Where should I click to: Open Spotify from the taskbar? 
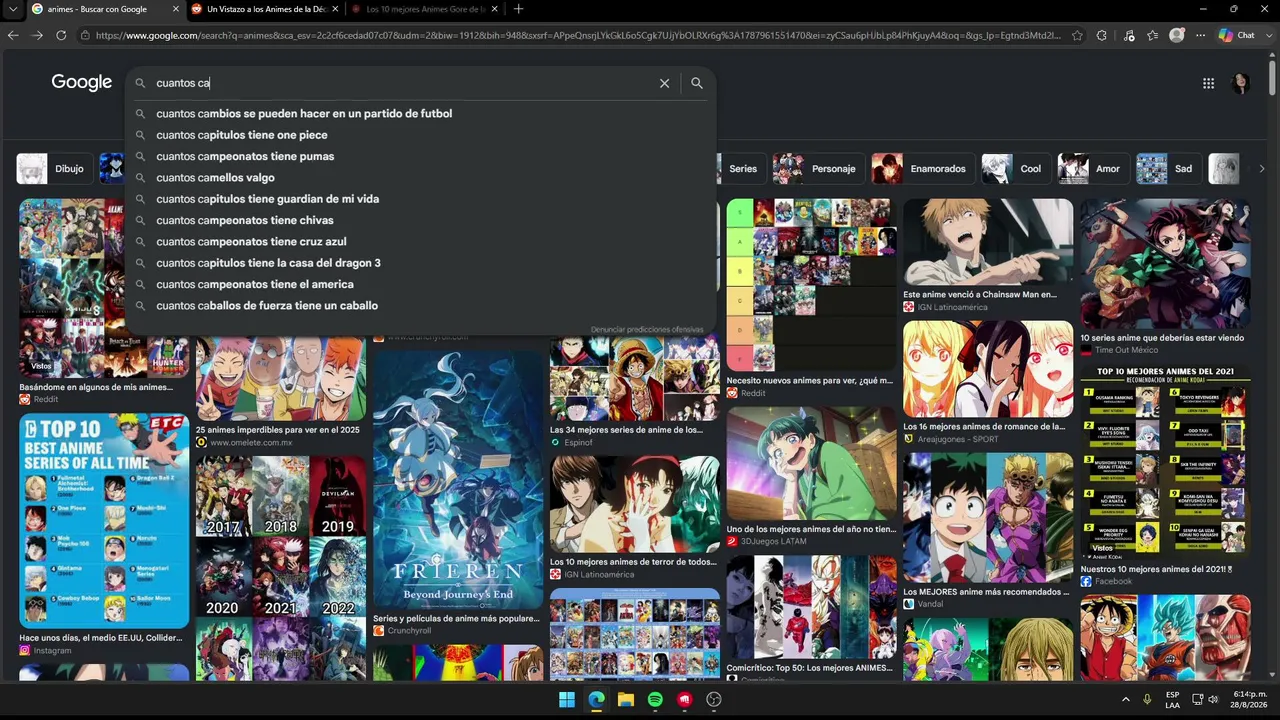point(655,699)
